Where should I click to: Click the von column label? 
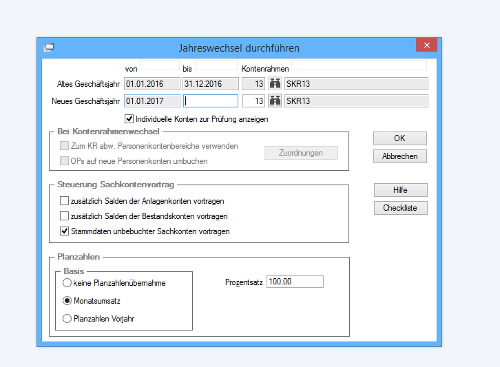(x=131, y=69)
